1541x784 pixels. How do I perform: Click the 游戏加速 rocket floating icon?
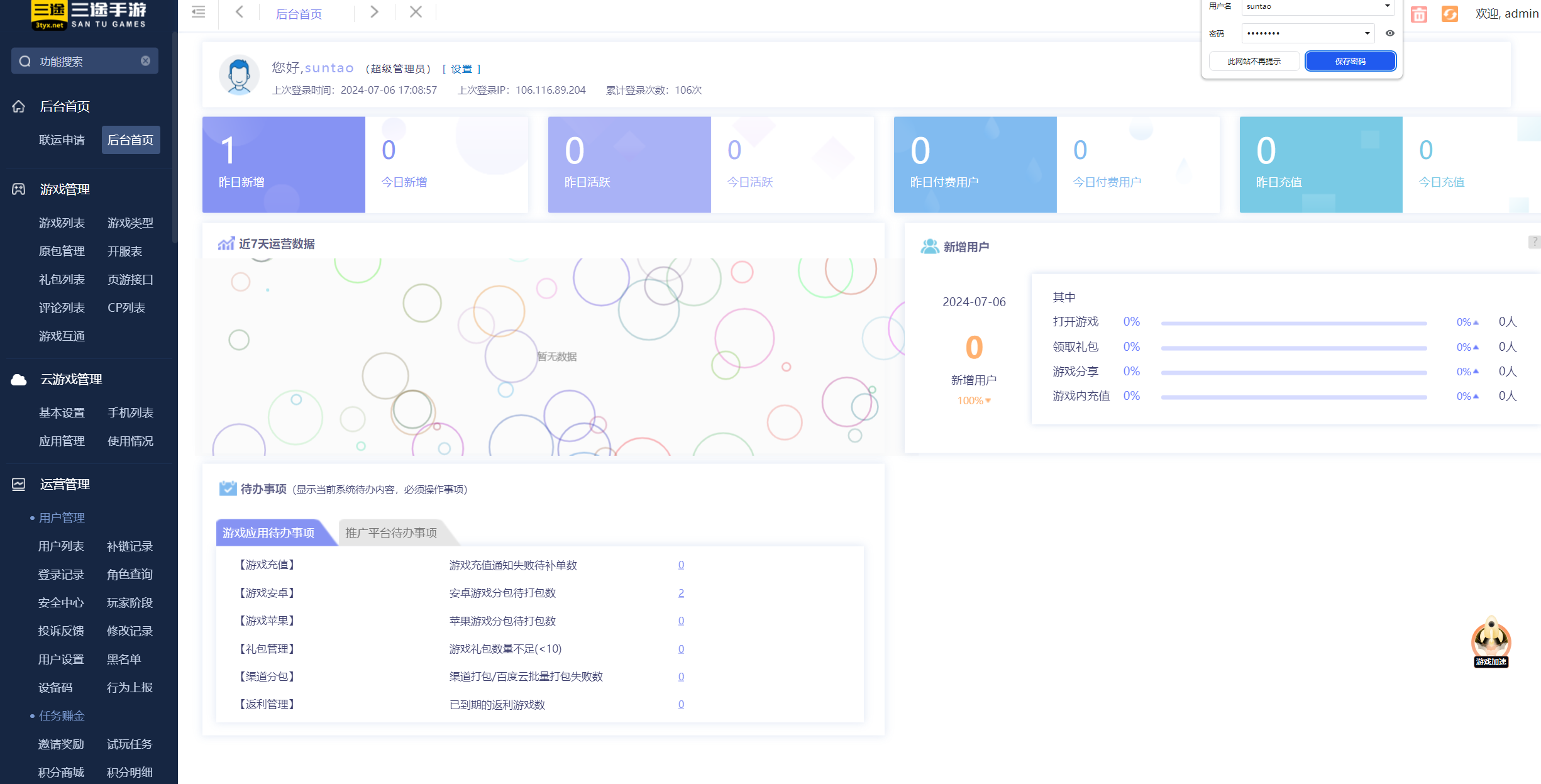[x=1491, y=641]
